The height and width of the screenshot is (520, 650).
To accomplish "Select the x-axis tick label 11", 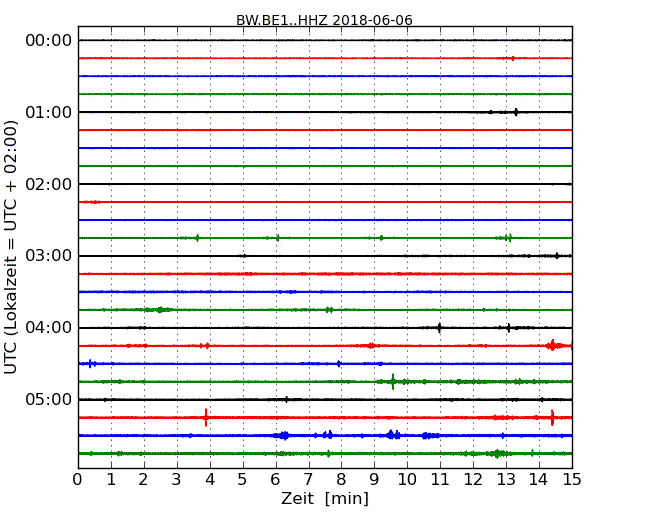I will (x=440, y=480).
